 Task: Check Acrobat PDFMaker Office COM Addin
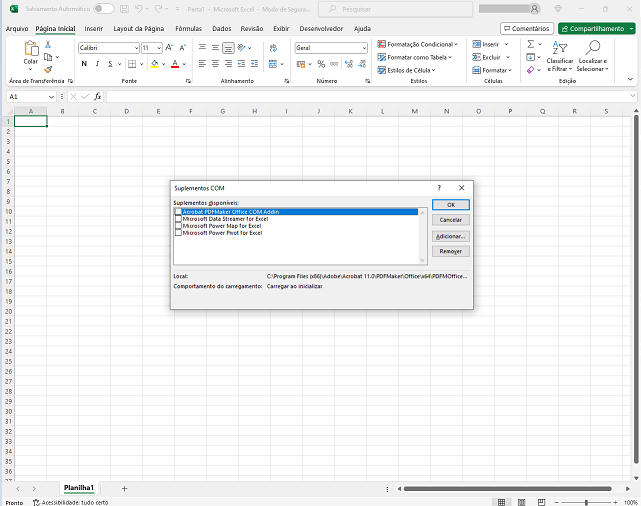(x=178, y=212)
